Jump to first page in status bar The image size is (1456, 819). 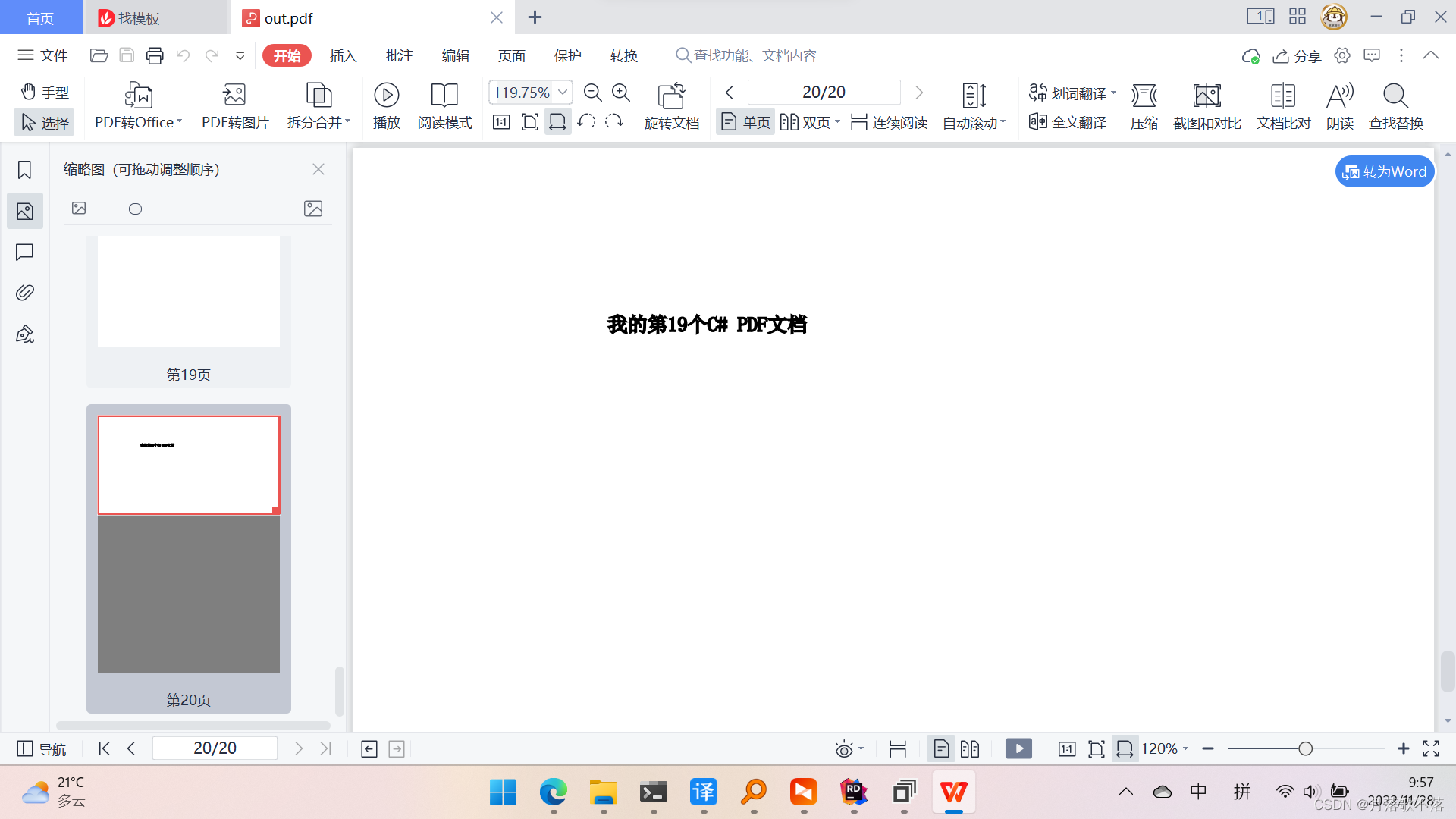click(x=104, y=748)
